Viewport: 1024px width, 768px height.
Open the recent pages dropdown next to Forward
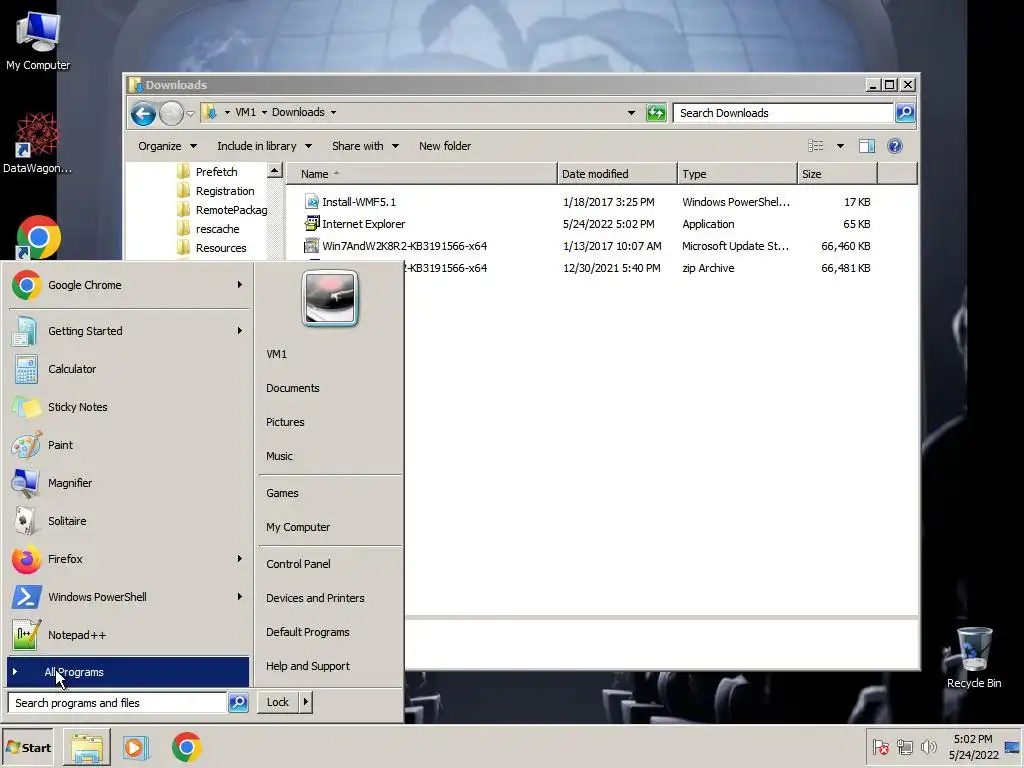pyautogui.click(x=190, y=114)
